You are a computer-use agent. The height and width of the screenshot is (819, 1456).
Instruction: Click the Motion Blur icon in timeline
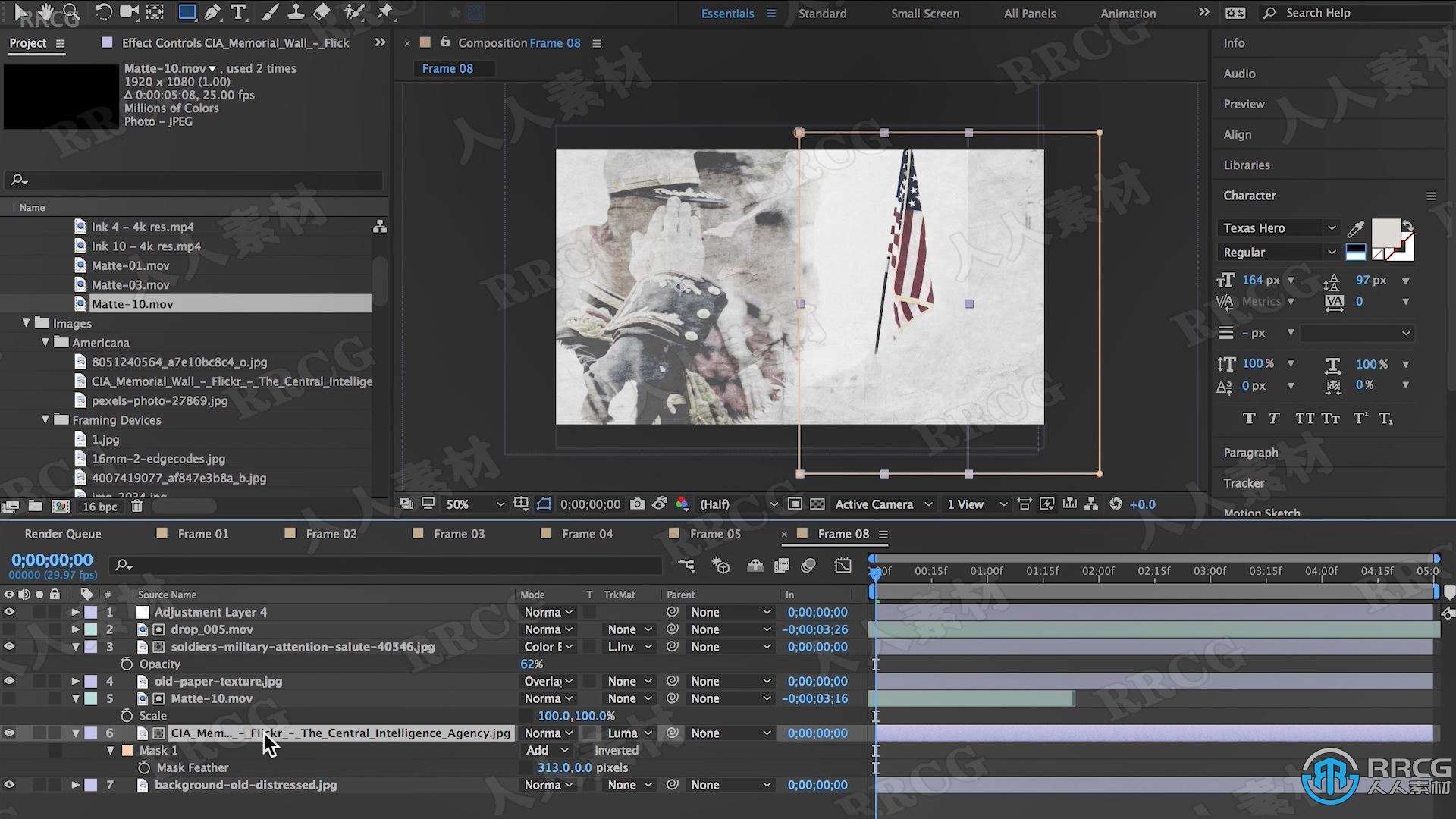tap(808, 565)
